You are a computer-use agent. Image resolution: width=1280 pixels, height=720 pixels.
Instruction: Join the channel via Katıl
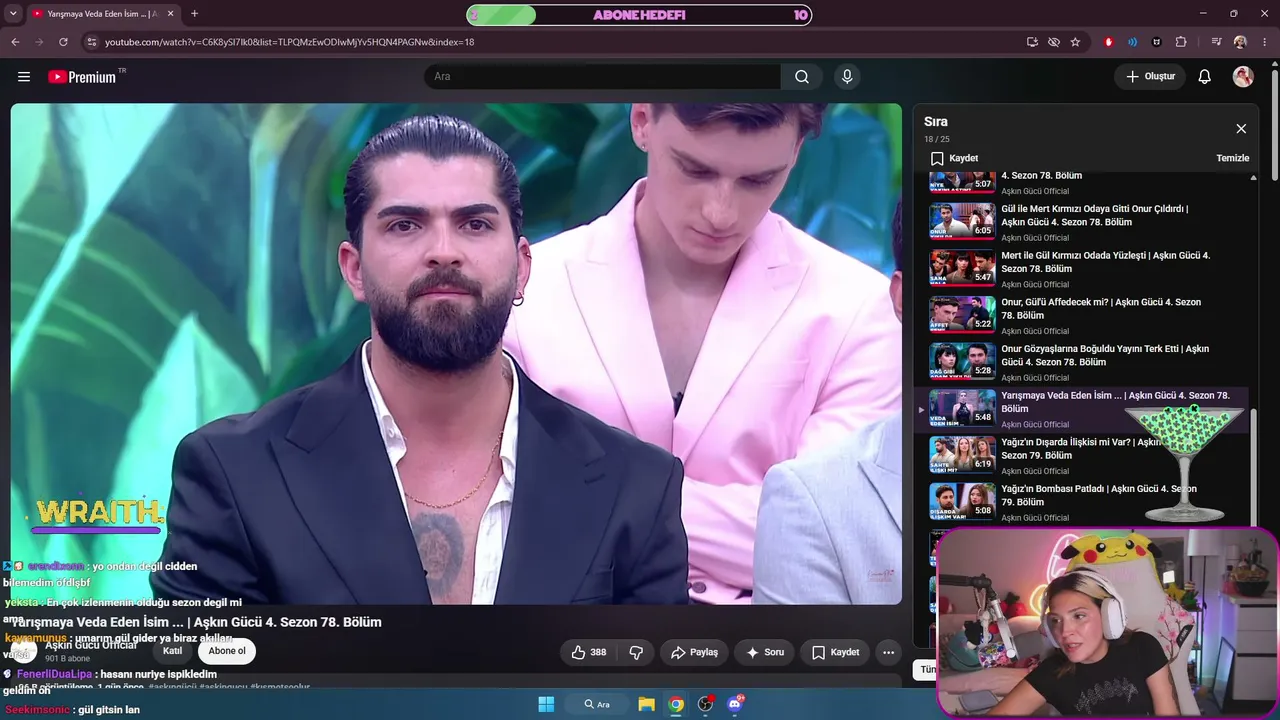coord(172,651)
